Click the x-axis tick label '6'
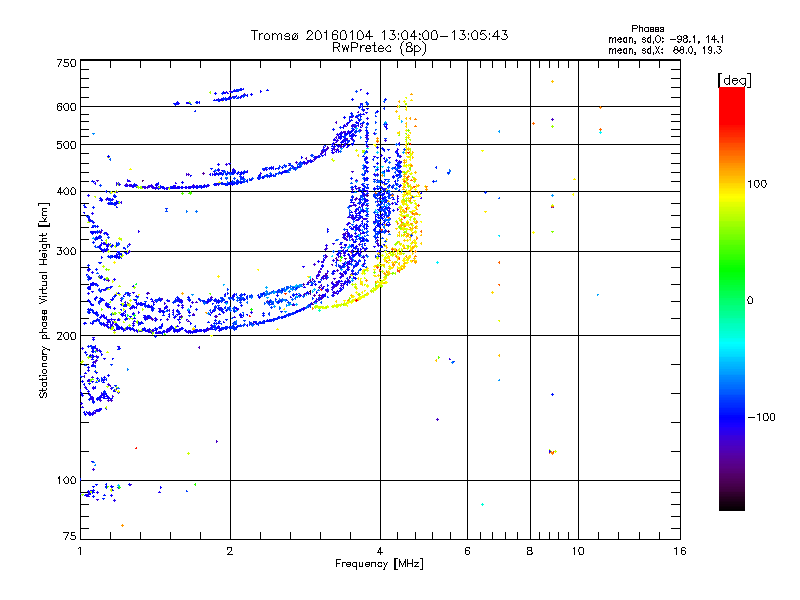 [x=467, y=551]
